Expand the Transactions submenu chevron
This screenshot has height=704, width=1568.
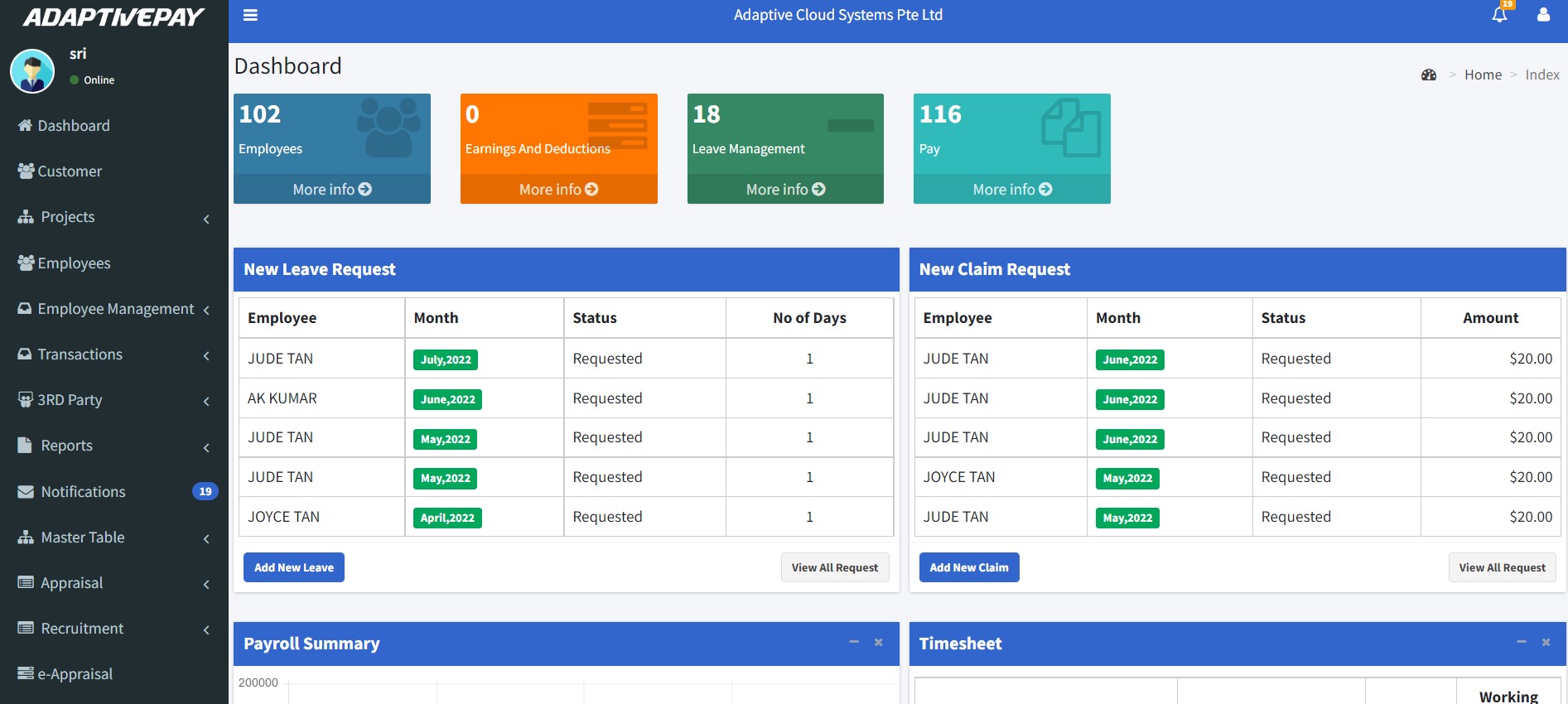206,355
